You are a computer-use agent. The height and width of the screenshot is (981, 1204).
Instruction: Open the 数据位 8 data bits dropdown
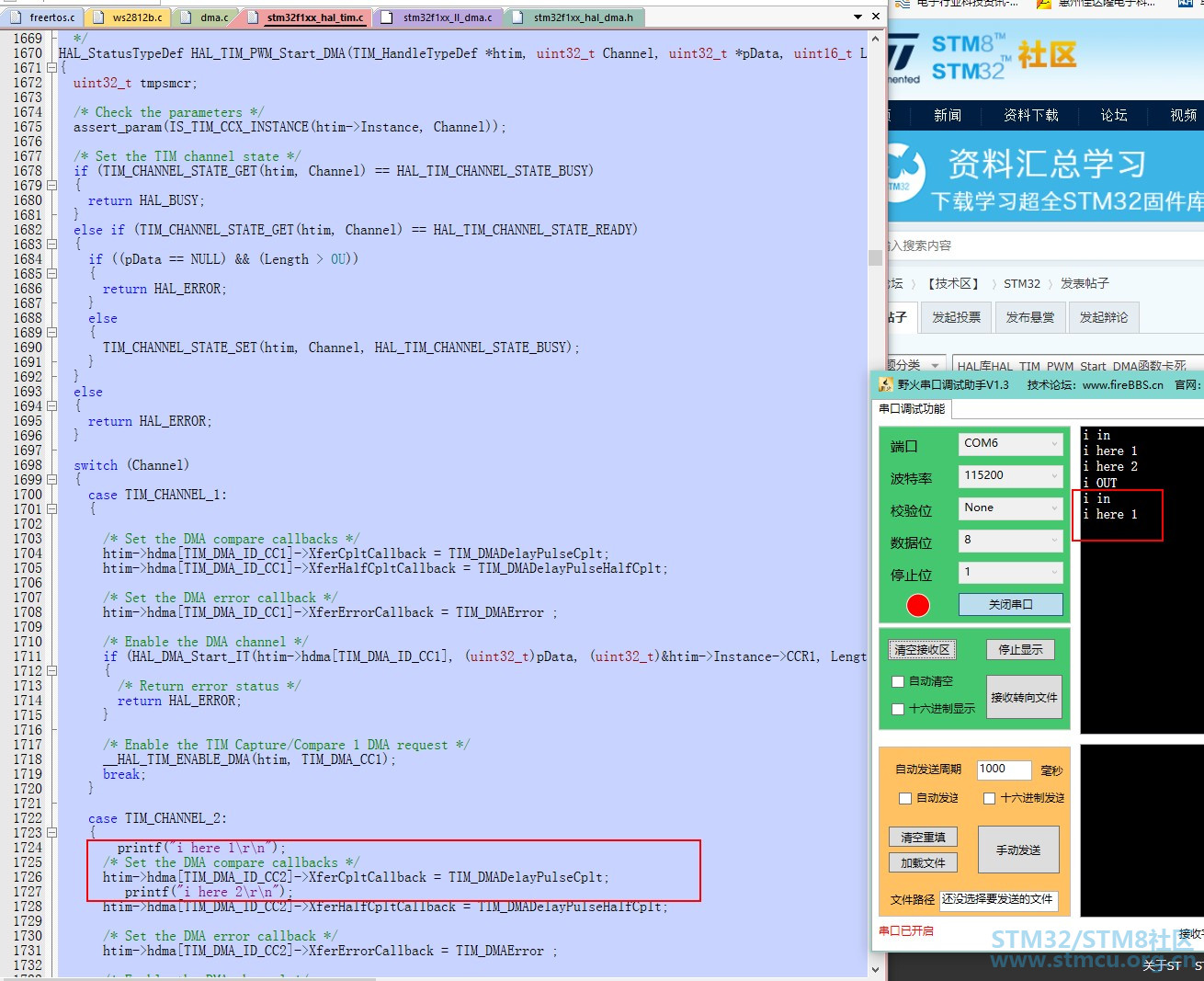tap(1010, 540)
